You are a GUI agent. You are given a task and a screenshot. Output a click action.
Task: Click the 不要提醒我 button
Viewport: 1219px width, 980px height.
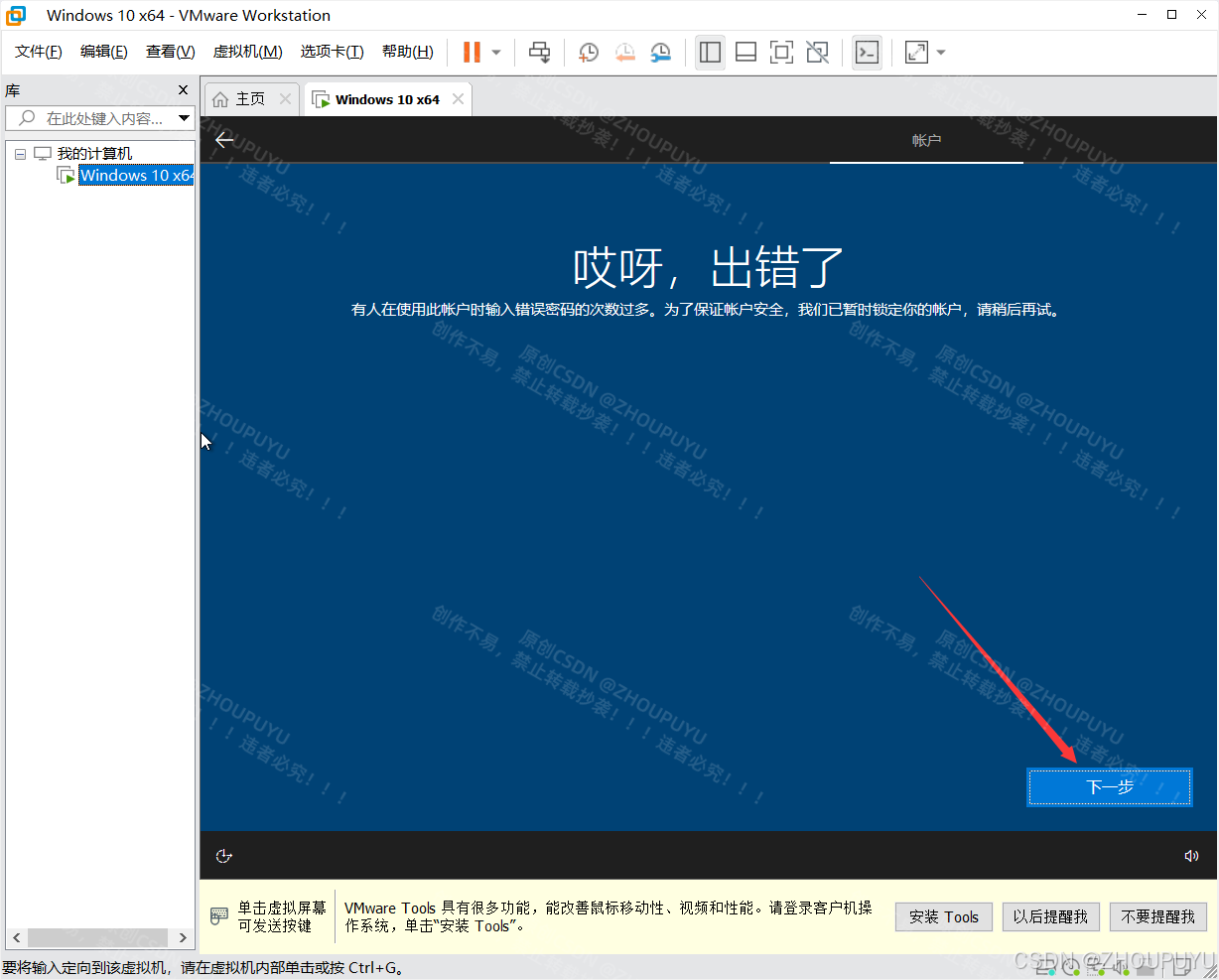pos(1158,916)
